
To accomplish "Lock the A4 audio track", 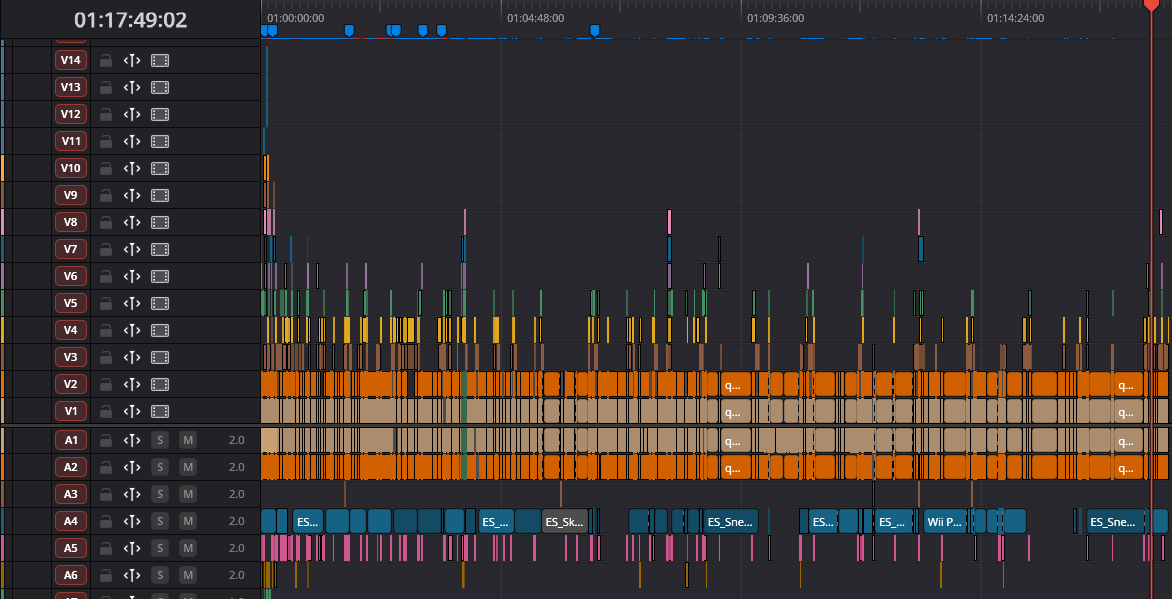I will (106, 521).
